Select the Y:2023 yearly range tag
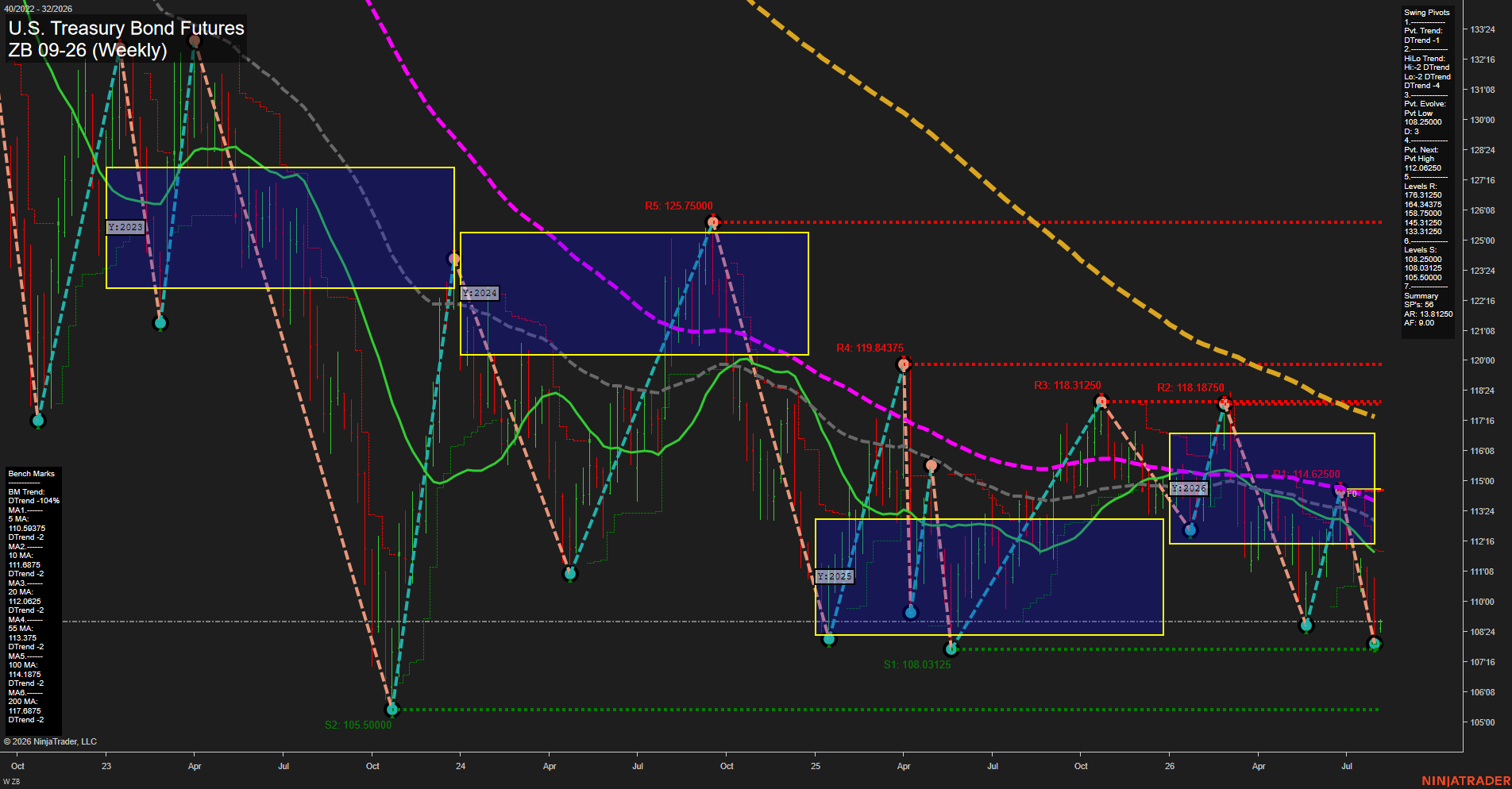1512x789 pixels. point(125,227)
